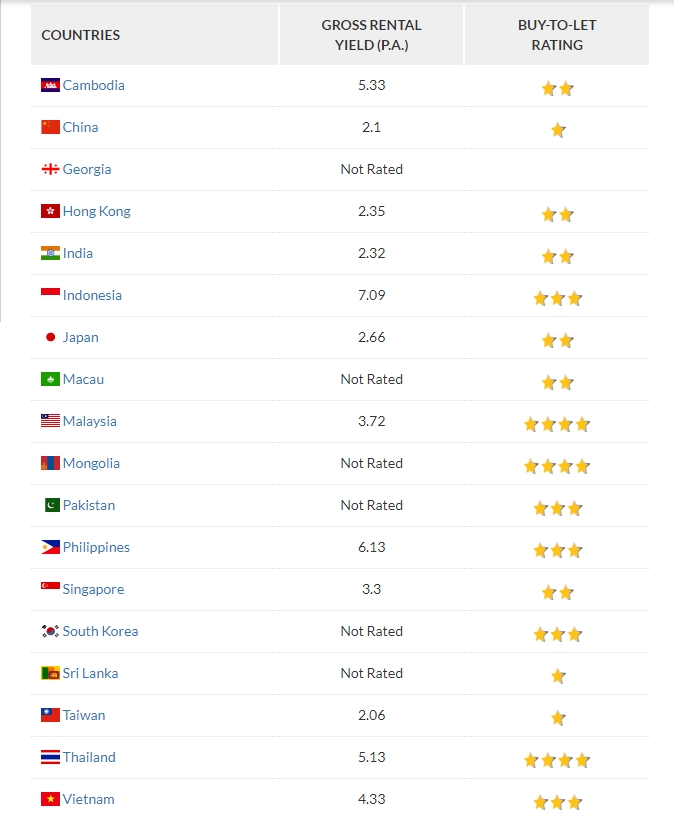Open the Singapore country link
This screenshot has width=674, height=820.
pos(93,589)
